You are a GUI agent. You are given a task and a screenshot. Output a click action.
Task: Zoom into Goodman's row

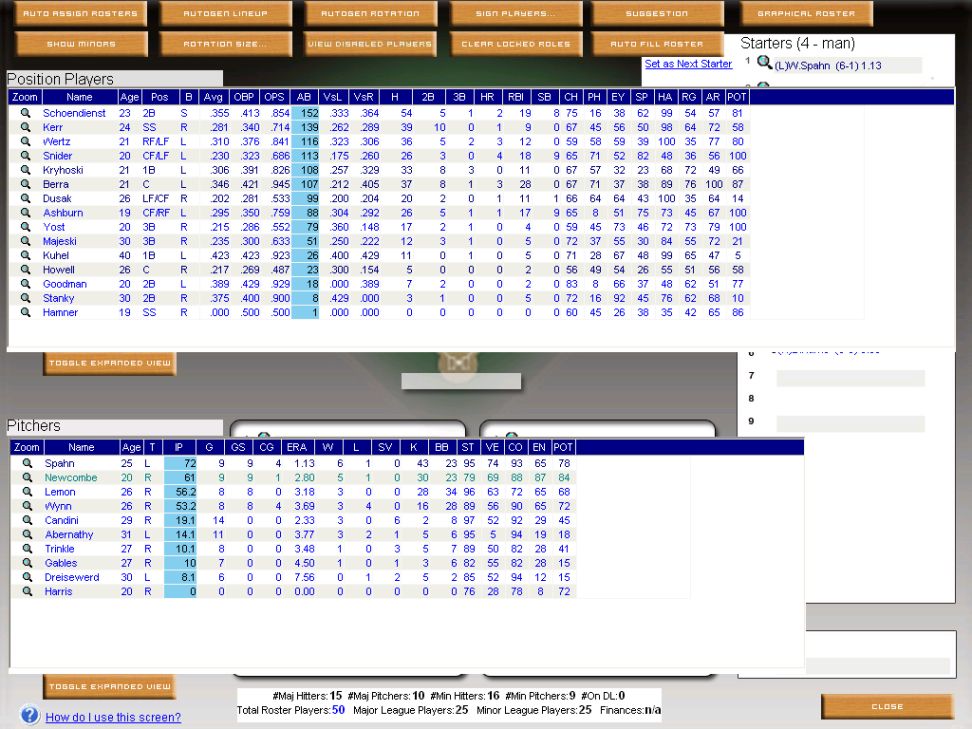click(x=25, y=284)
